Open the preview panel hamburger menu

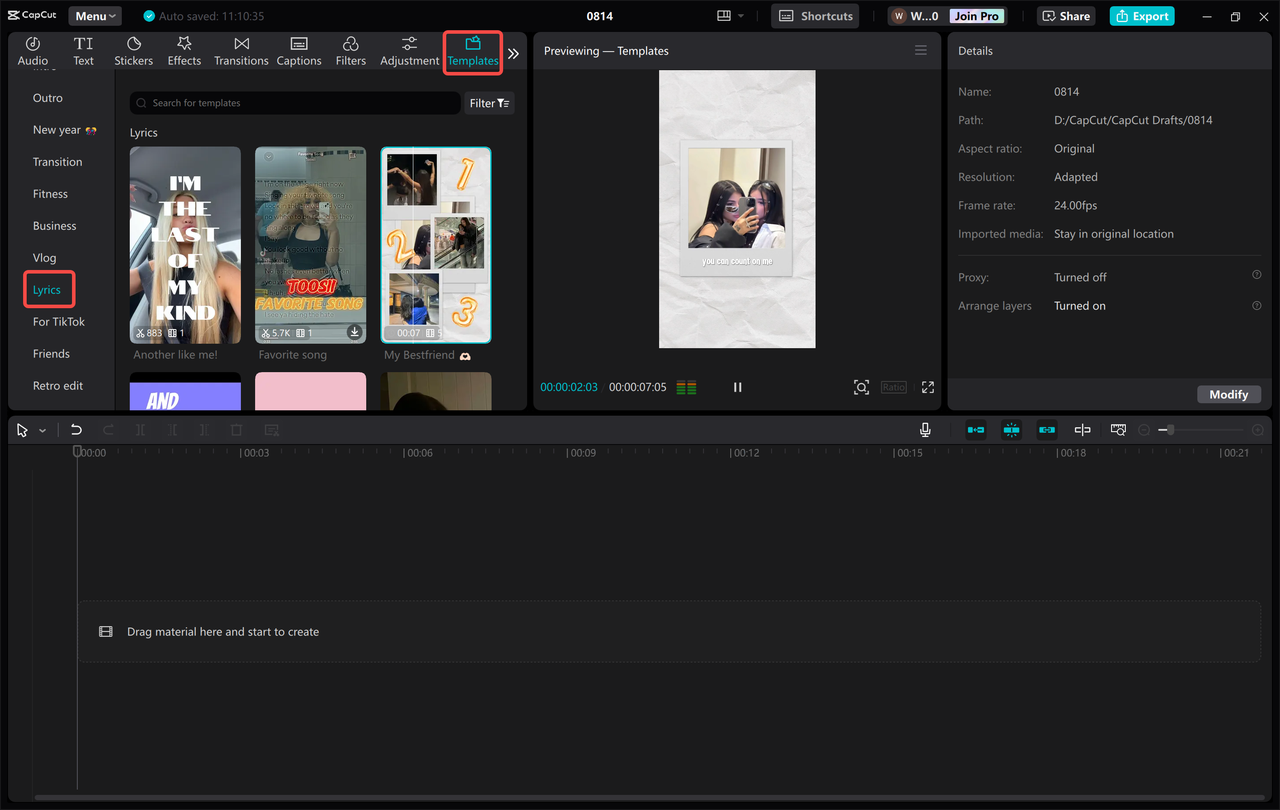(x=921, y=50)
